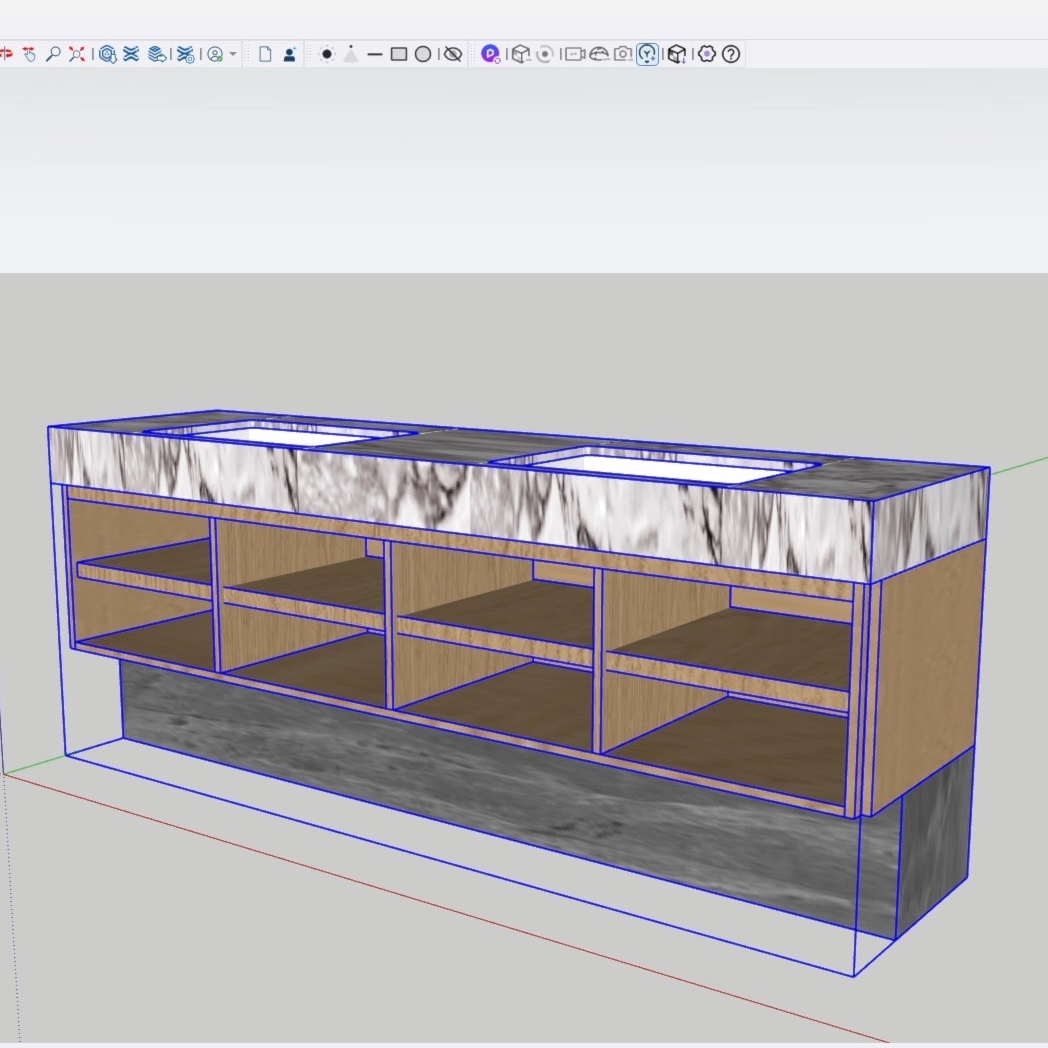The image size is (1048, 1048).
Task: Open the Extension Warehouse
Action: [131, 54]
